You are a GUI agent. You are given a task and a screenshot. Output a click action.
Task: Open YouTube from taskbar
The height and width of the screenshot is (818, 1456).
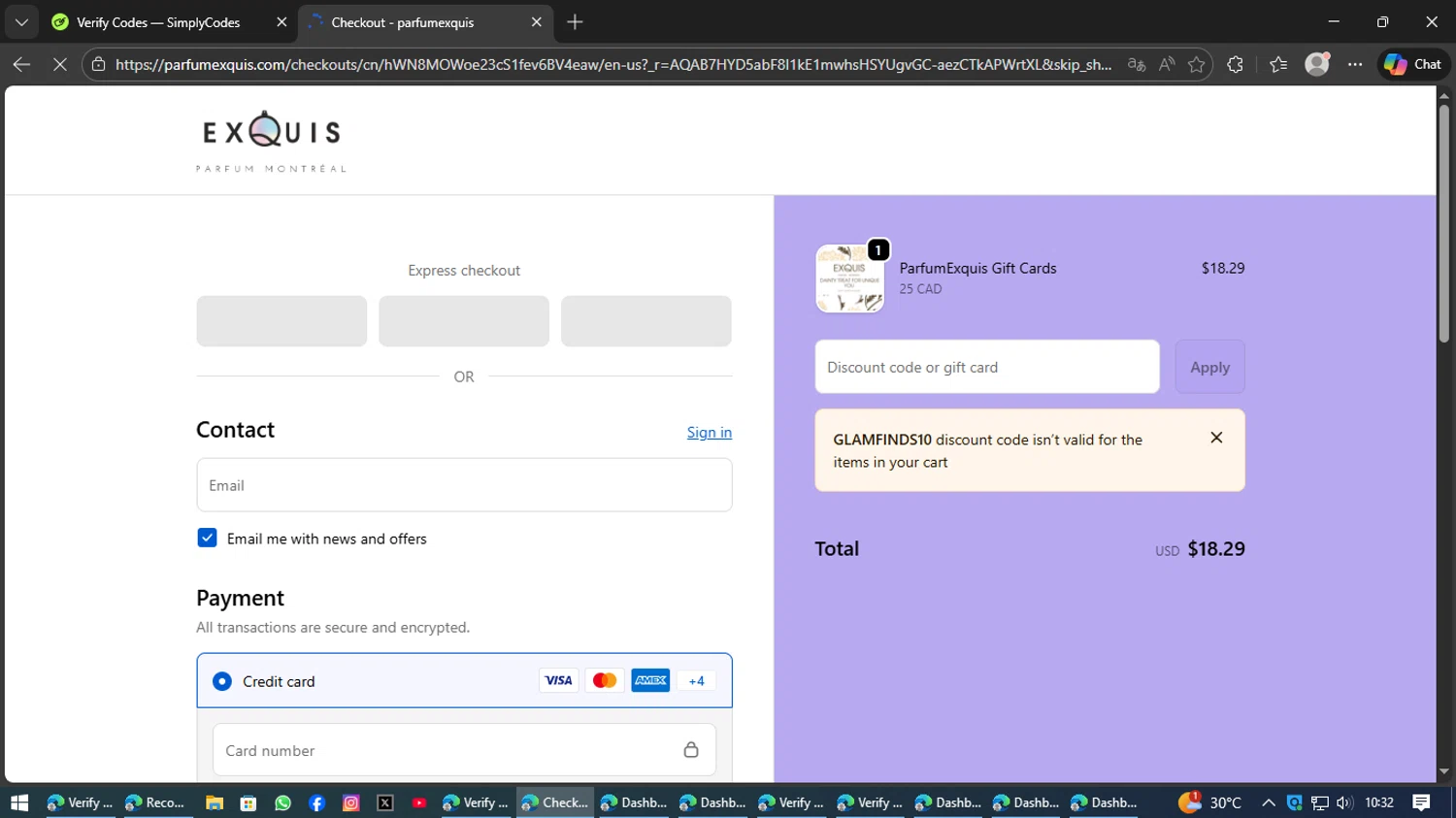[x=419, y=802]
